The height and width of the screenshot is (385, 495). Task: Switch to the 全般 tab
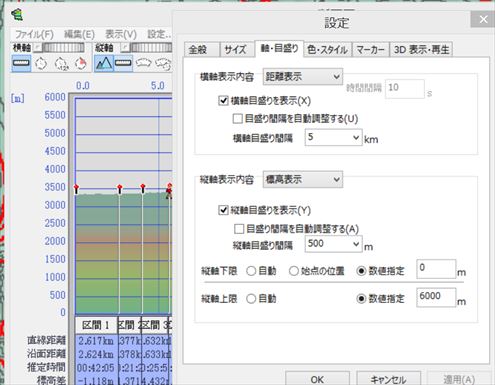tap(201, 50)
